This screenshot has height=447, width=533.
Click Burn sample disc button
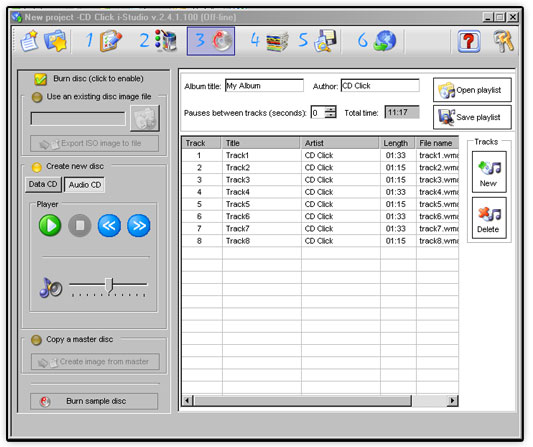(x=94, y=401)
